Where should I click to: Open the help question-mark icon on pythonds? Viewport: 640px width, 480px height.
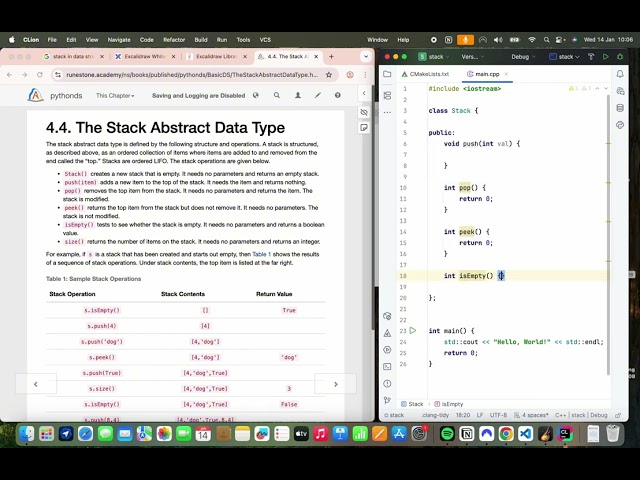pos(338,95)
